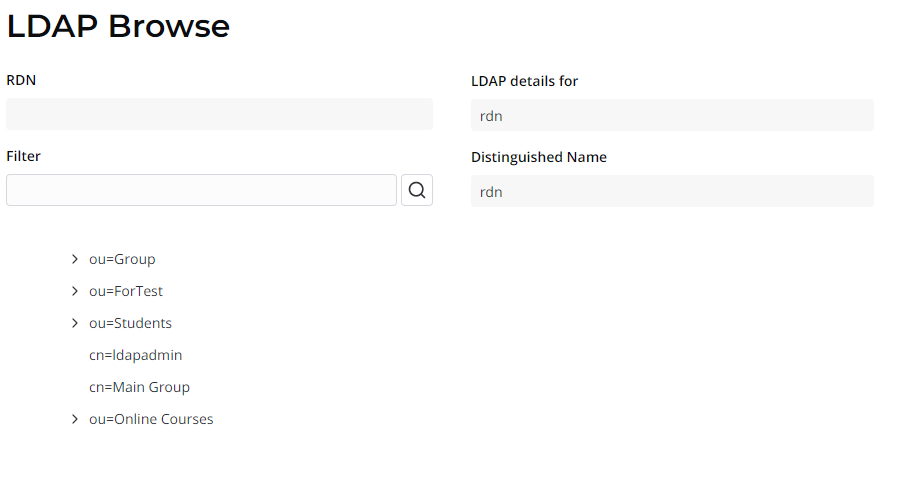Click the magnifier search icon button
The image size is (917, 487).
click(x=417, y=190)
